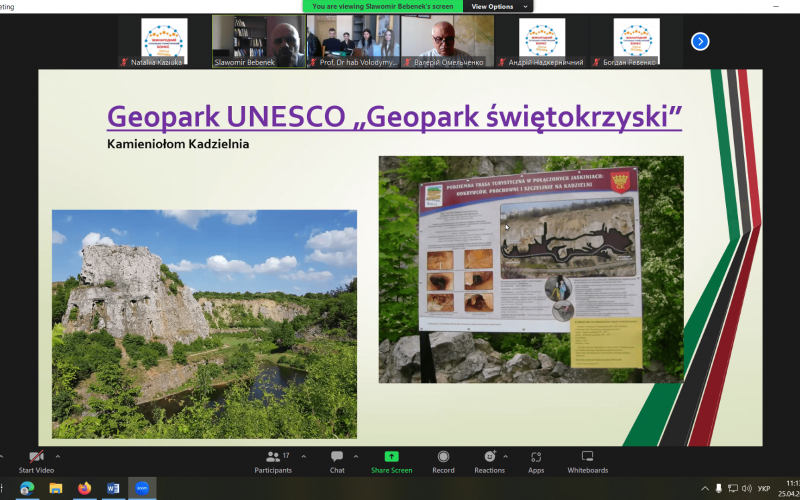The height and width of the screenshot is (500, 800).
Task: Expand Start Video options caret
Action: [x=58, y=457]
